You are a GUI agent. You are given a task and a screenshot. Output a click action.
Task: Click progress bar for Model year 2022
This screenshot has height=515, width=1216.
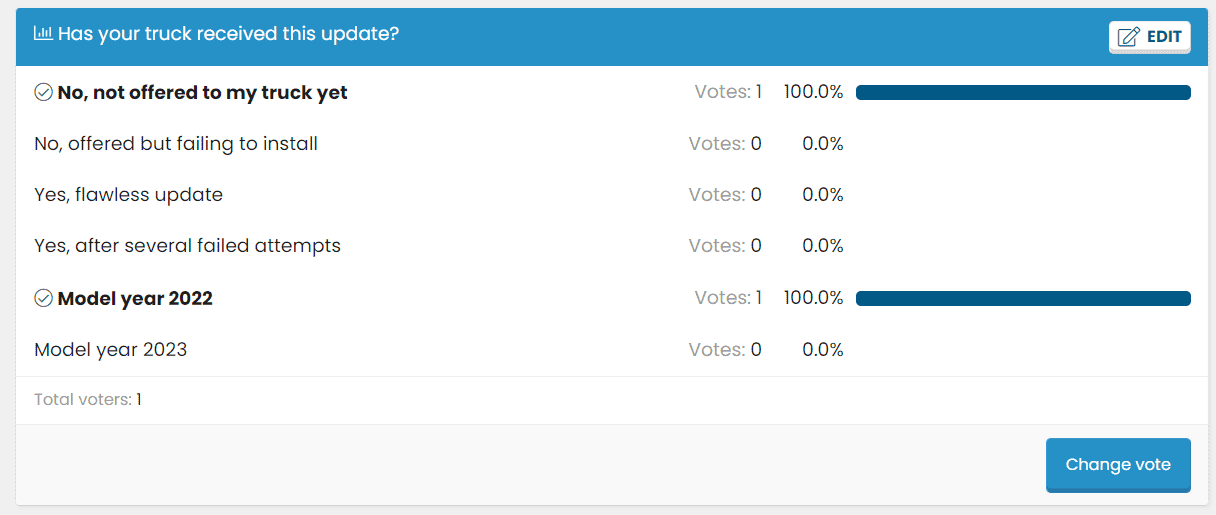coord(1023,298)
